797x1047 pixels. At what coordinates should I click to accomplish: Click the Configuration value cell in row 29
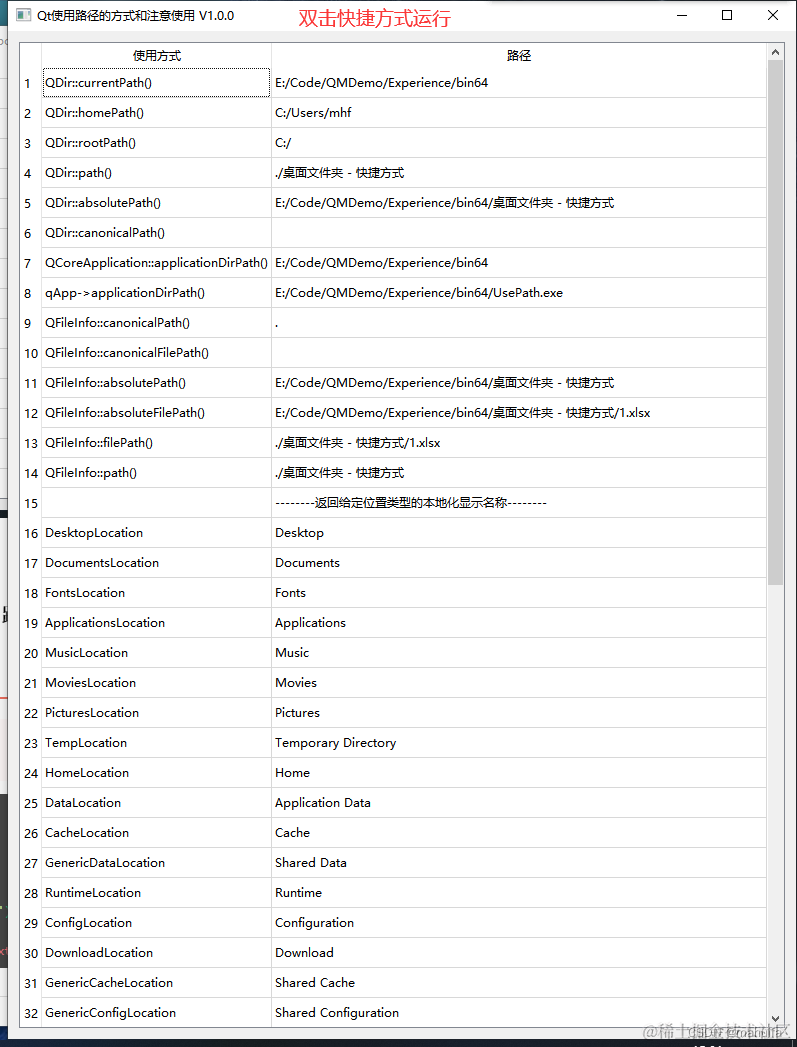[519, 923]
